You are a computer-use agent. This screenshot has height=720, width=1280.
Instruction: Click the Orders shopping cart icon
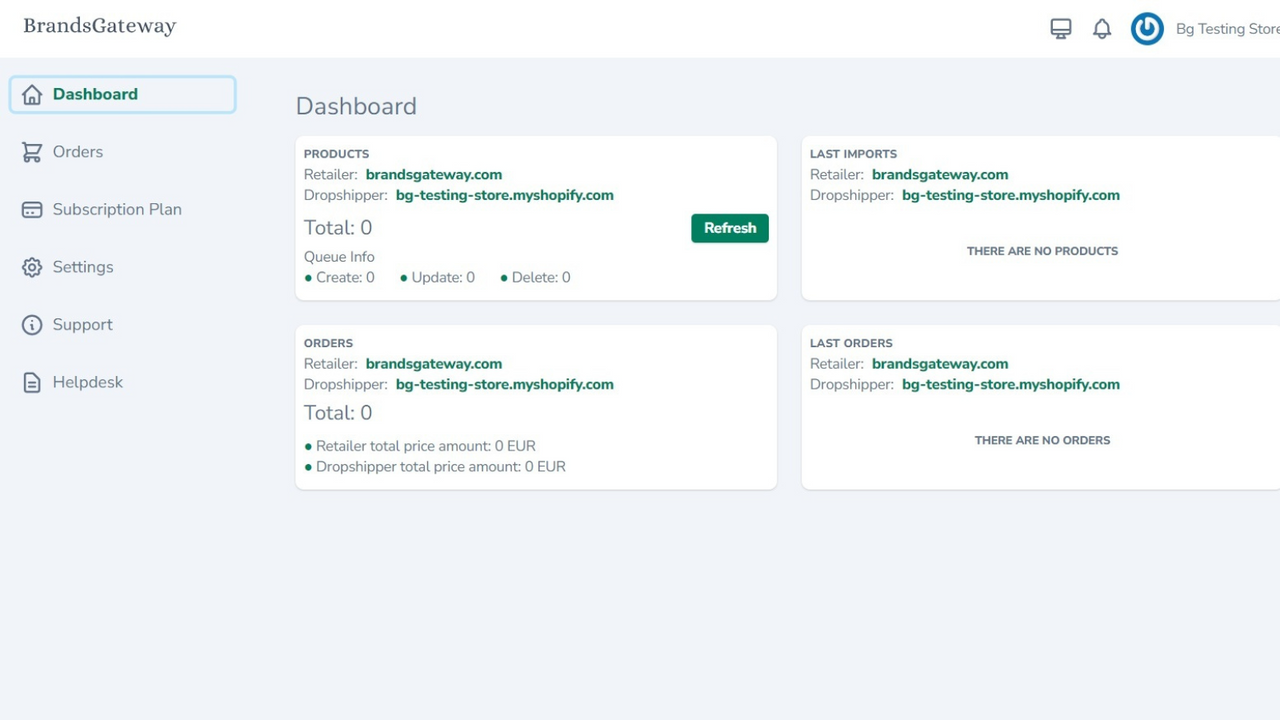pyautogui.click(x=31, y=151)
